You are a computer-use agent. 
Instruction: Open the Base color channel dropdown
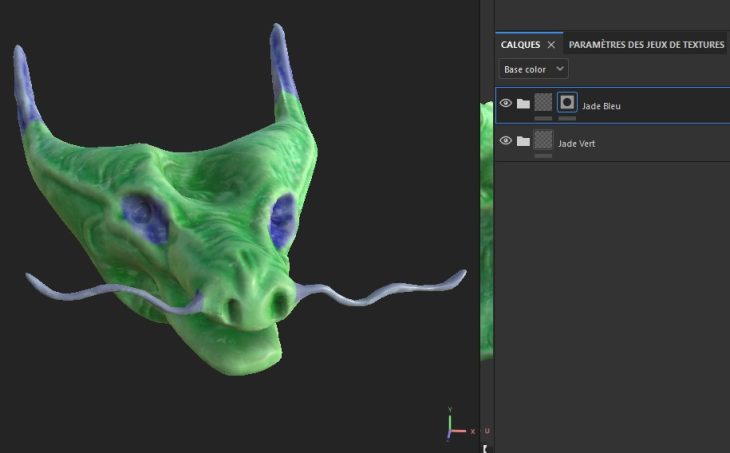[534, 69]
